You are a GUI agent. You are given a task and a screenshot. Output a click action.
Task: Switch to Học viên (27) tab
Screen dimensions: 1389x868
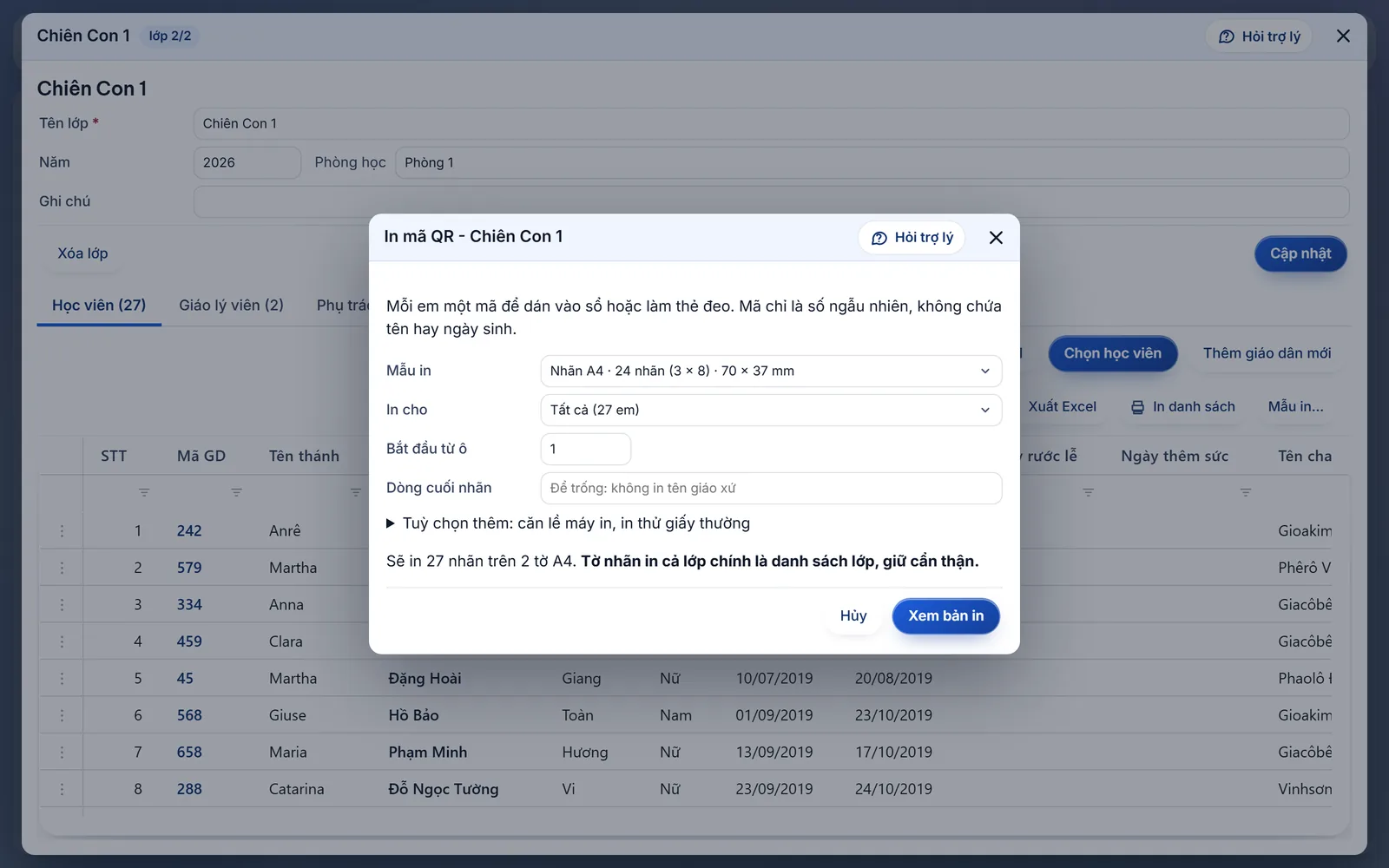(x=99, y=306)
